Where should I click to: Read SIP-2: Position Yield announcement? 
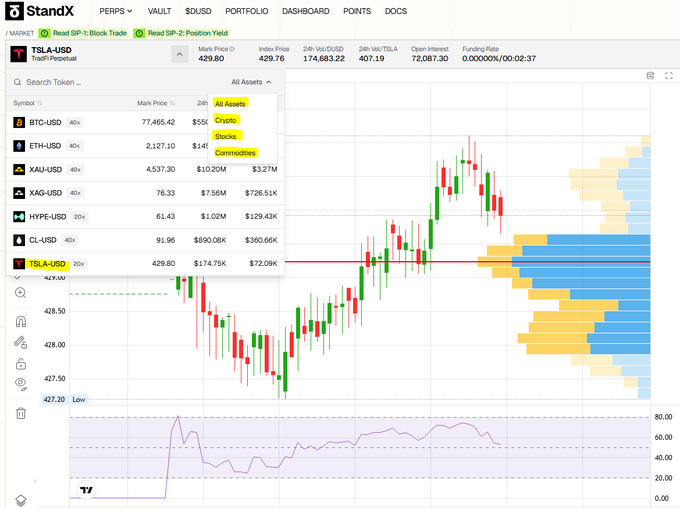pyautogui.click(x=188, y=33)
